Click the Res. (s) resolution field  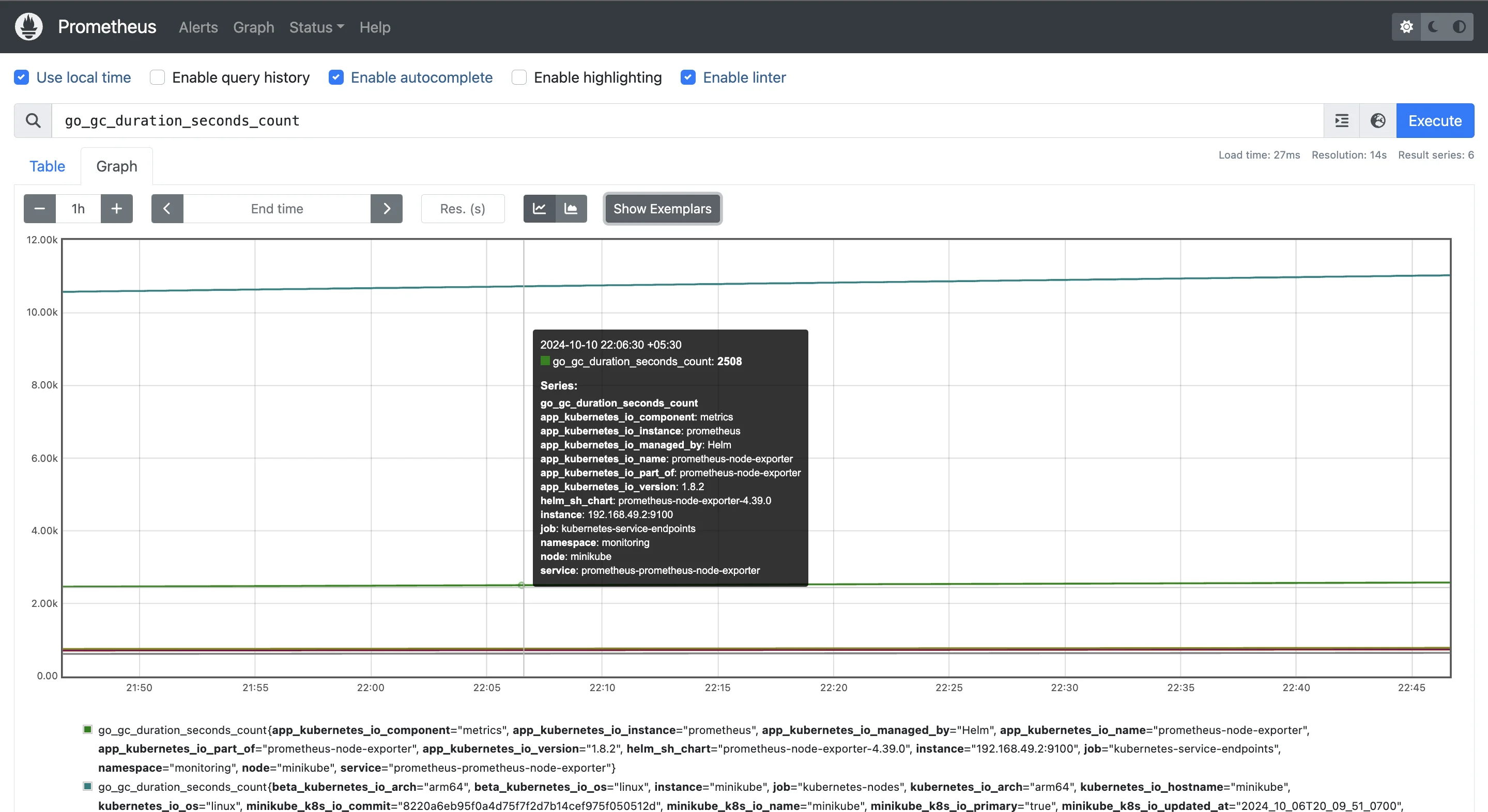463,208
